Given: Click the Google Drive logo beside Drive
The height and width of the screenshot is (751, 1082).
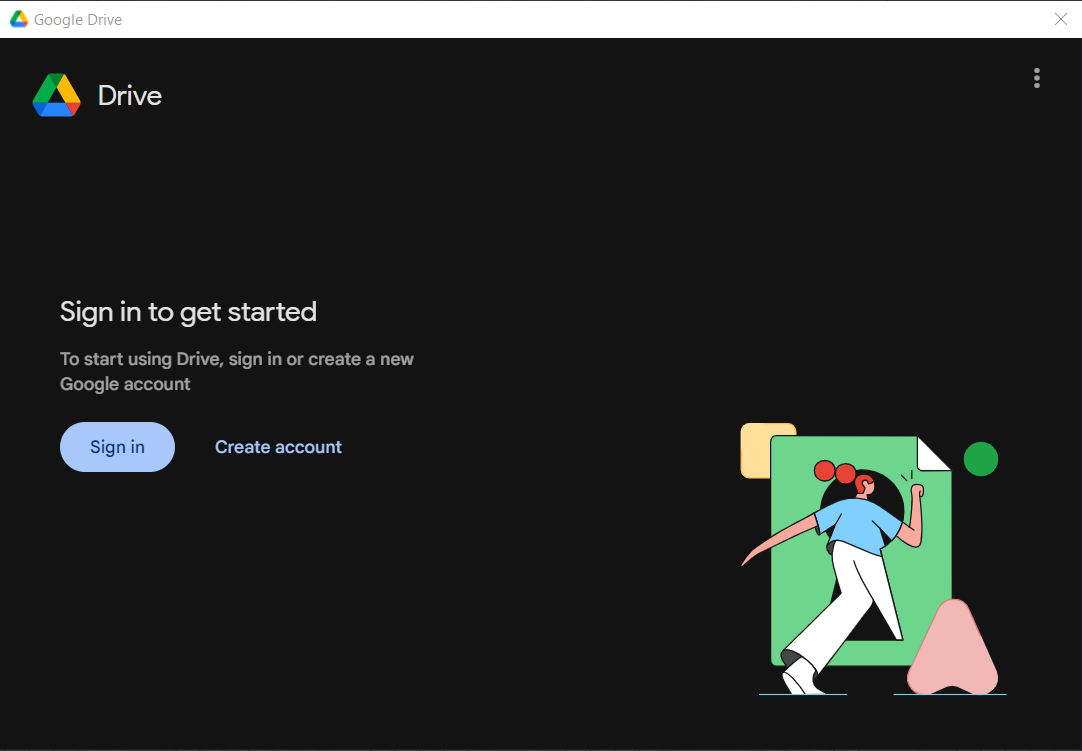Looking at the screenshot, I should pos(57,95).
